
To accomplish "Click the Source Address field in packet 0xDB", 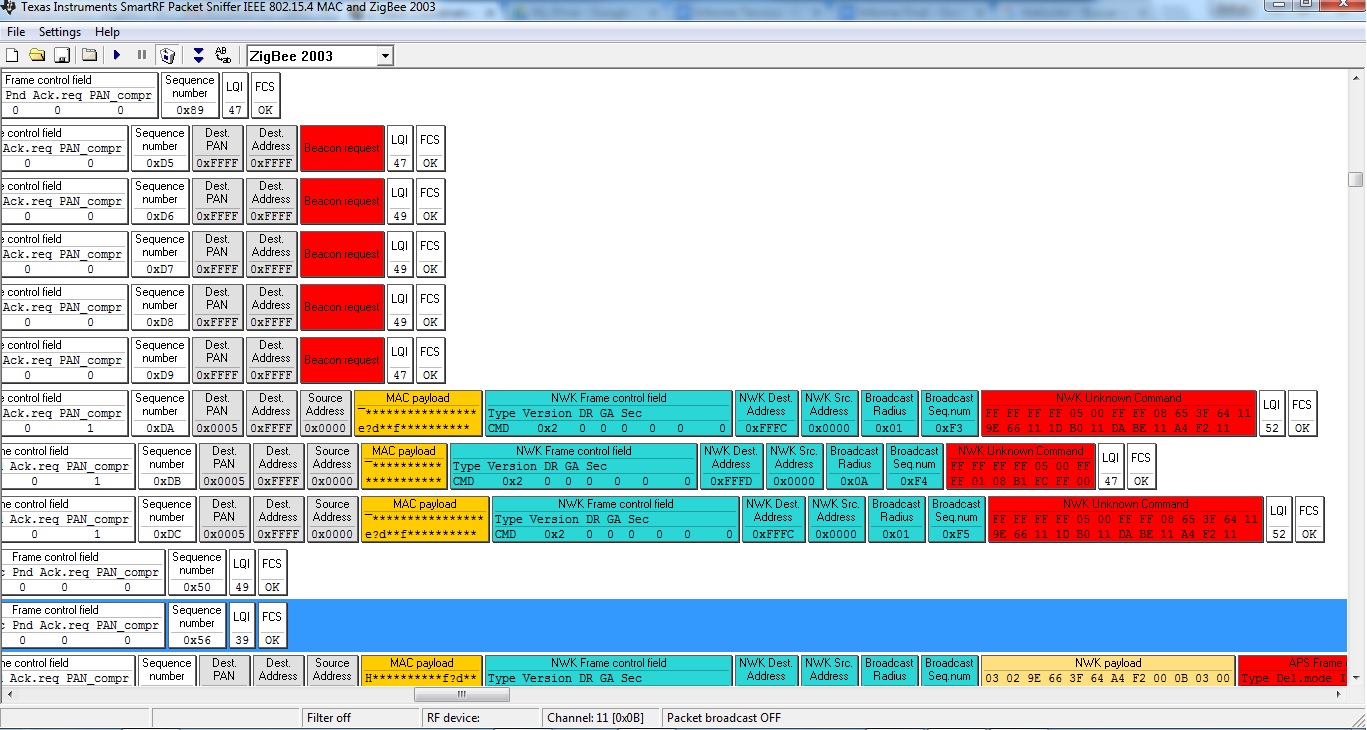I will pos(332,466).
